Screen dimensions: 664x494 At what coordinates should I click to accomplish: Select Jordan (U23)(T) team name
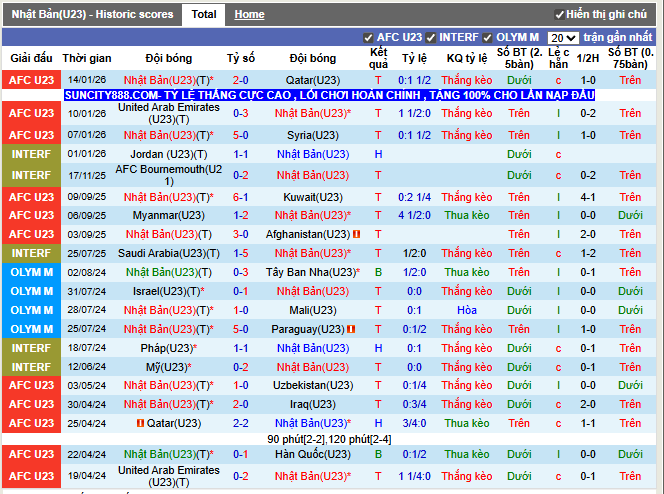(169, 155)
